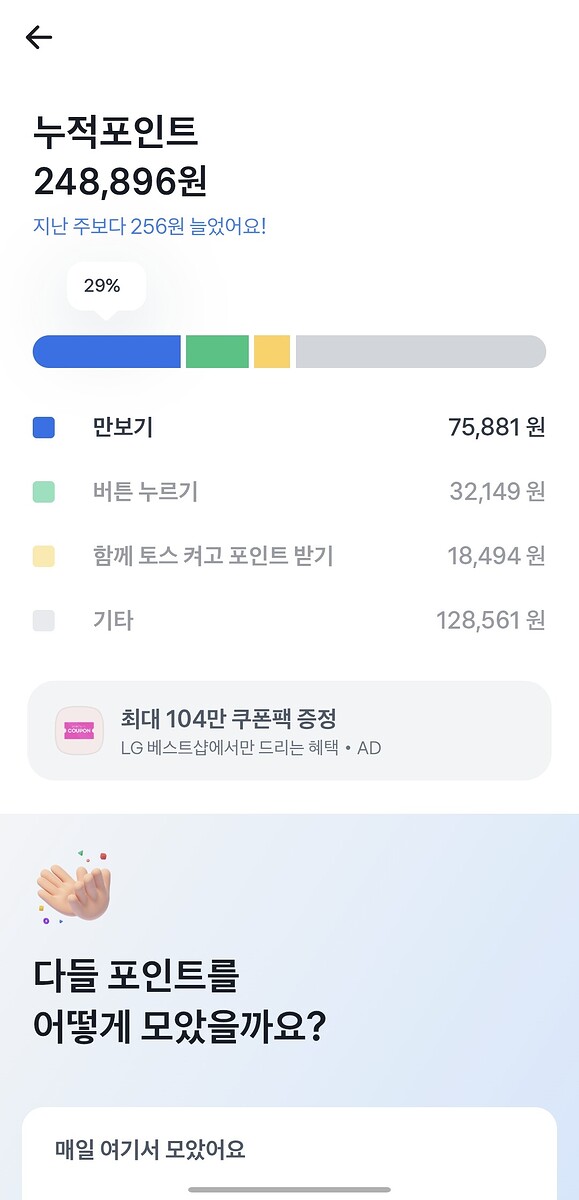Tap the 75,881 원 amount
This screenshot has height=1200, width=579.
click(497, 428)
